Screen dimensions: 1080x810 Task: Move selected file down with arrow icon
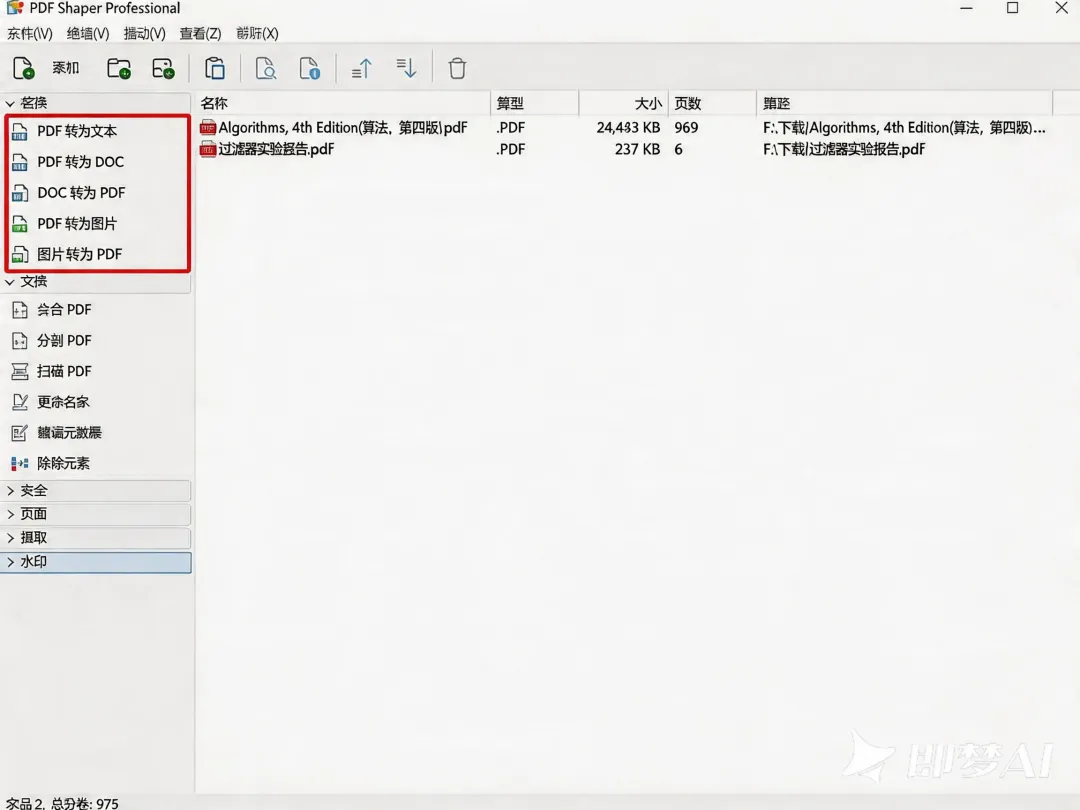tap(406, 68)
